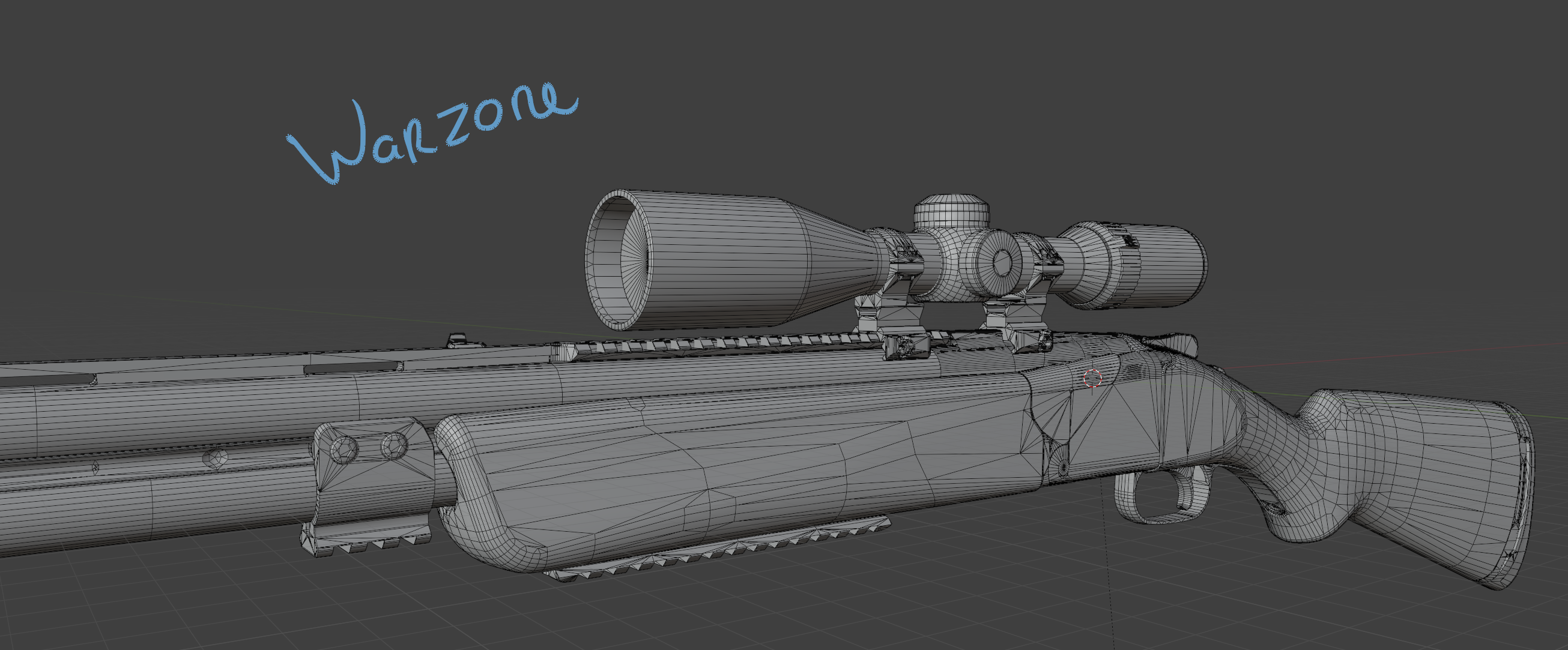This screenshot has width=1568, height=650.
Task: Select the rail underneath the forend
Action: tap(718, 548)
